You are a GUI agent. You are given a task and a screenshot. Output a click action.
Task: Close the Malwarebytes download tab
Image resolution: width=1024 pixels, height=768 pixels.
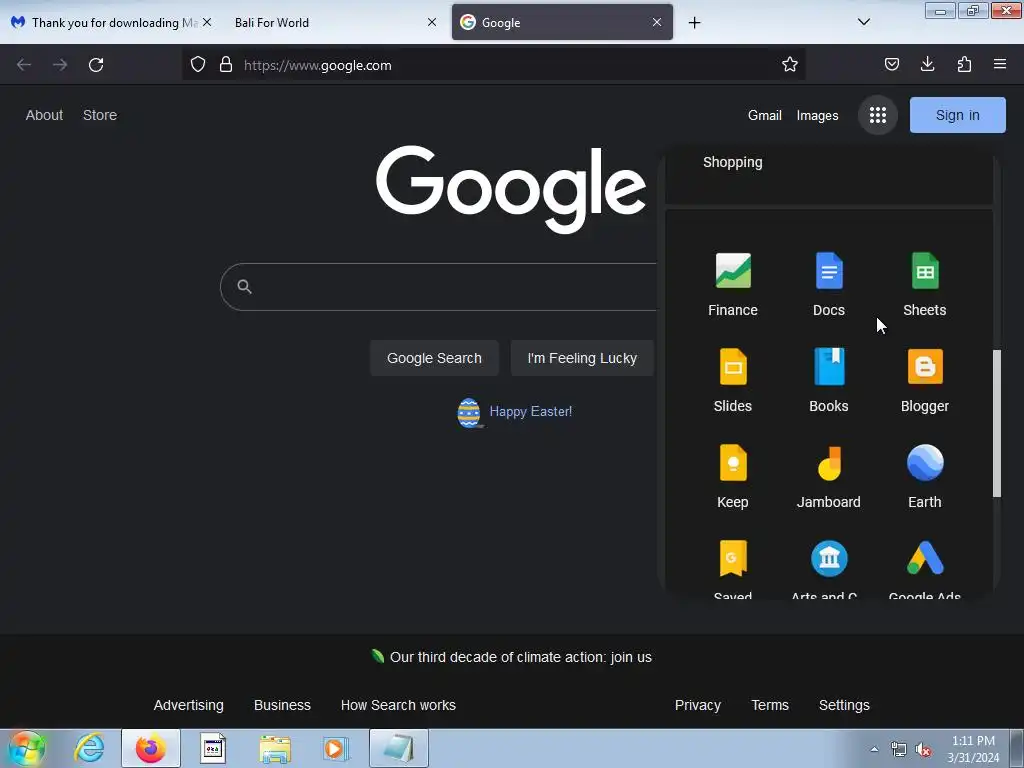pos(207,22)
